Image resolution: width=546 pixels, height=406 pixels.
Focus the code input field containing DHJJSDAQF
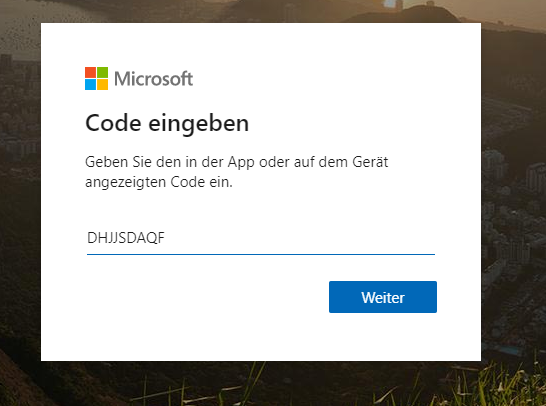261,238
